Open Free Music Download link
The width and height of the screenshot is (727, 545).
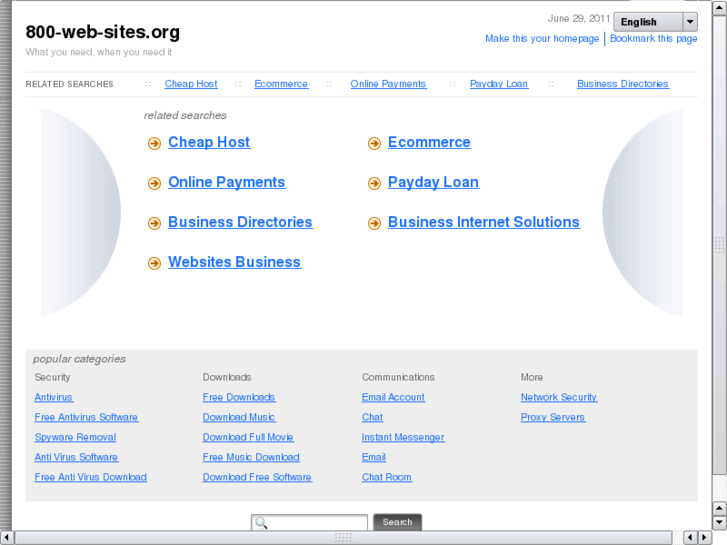[x=251, y=457]
